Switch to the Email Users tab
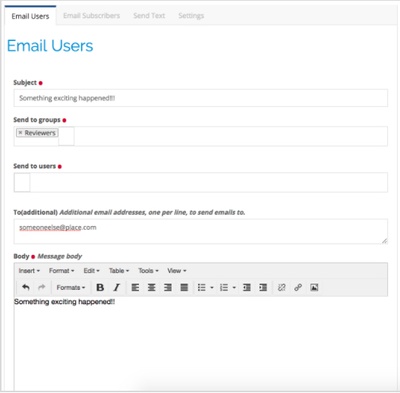The height and width of the screenshot is (393, 400). click(x=30, y=16)
